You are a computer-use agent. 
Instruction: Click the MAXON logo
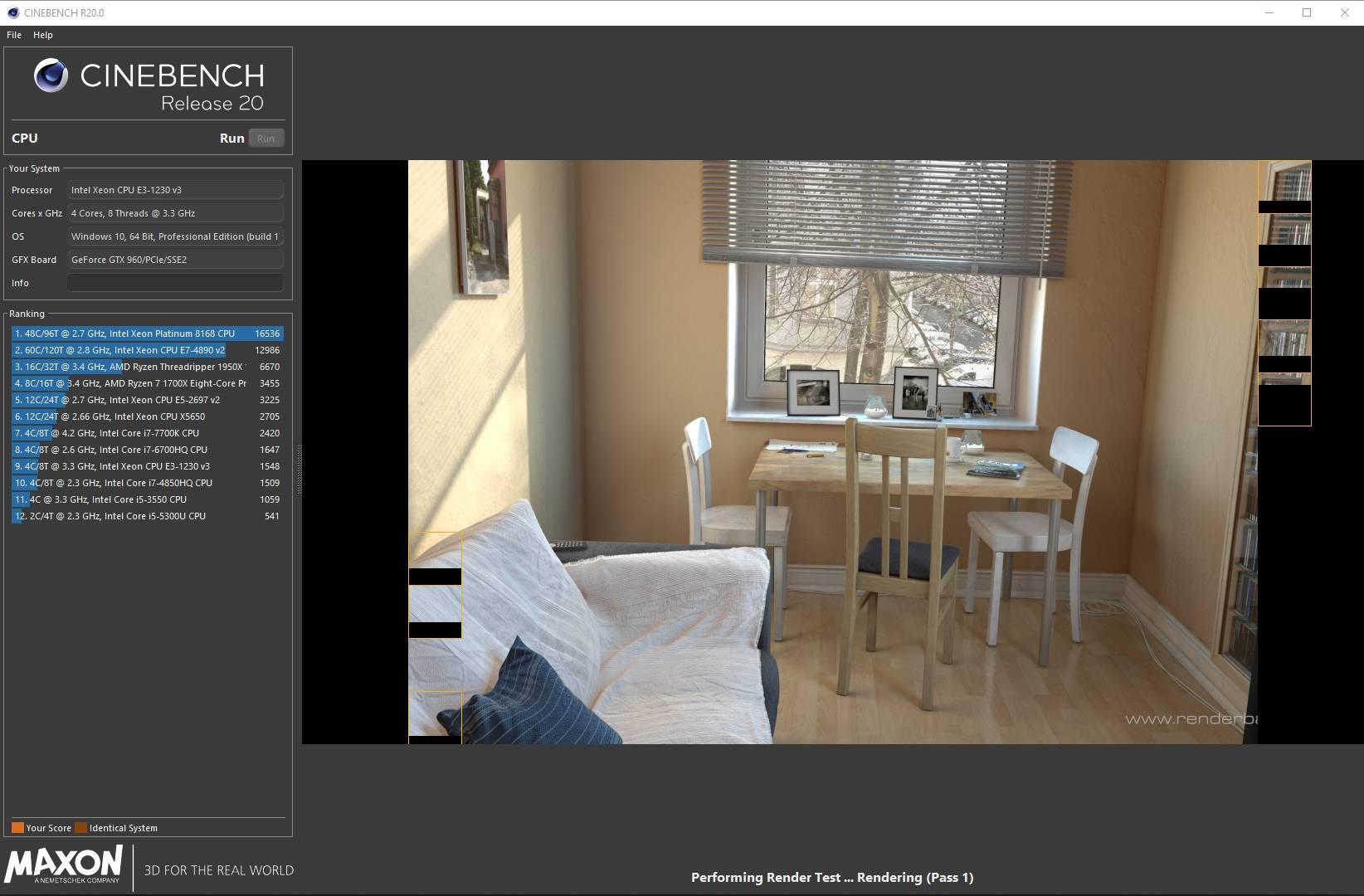(x=64, y=865)
